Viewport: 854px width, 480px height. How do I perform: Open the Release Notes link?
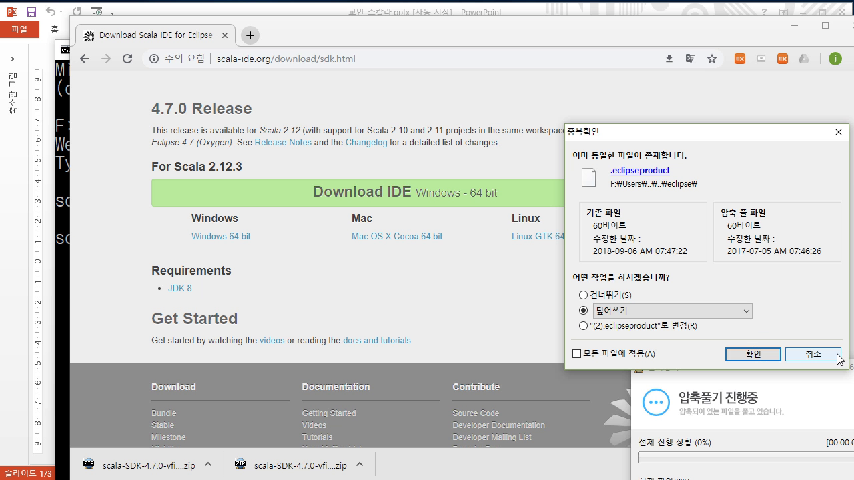[283, 142]
